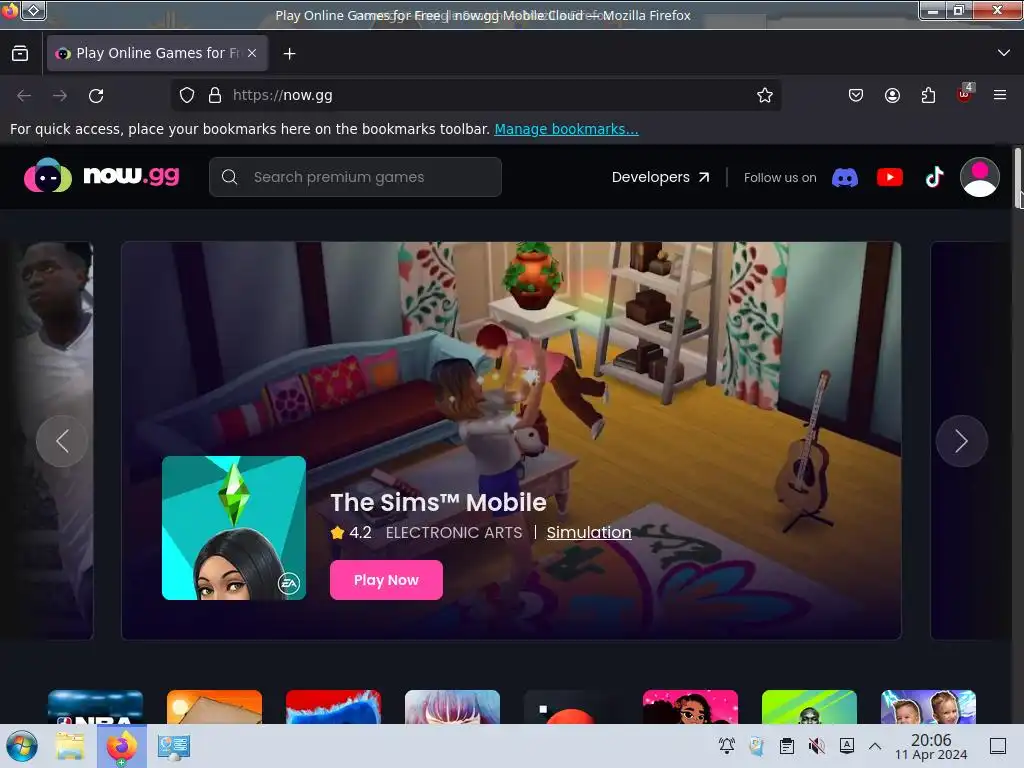The image size is (1024, 768).
Task: Click the search magnifier icon
Action: (229, 177)
